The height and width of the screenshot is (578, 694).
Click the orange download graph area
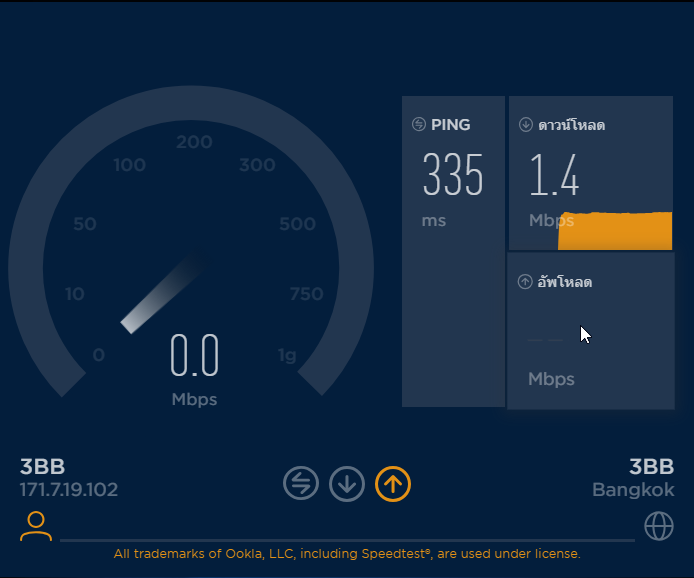615,231
